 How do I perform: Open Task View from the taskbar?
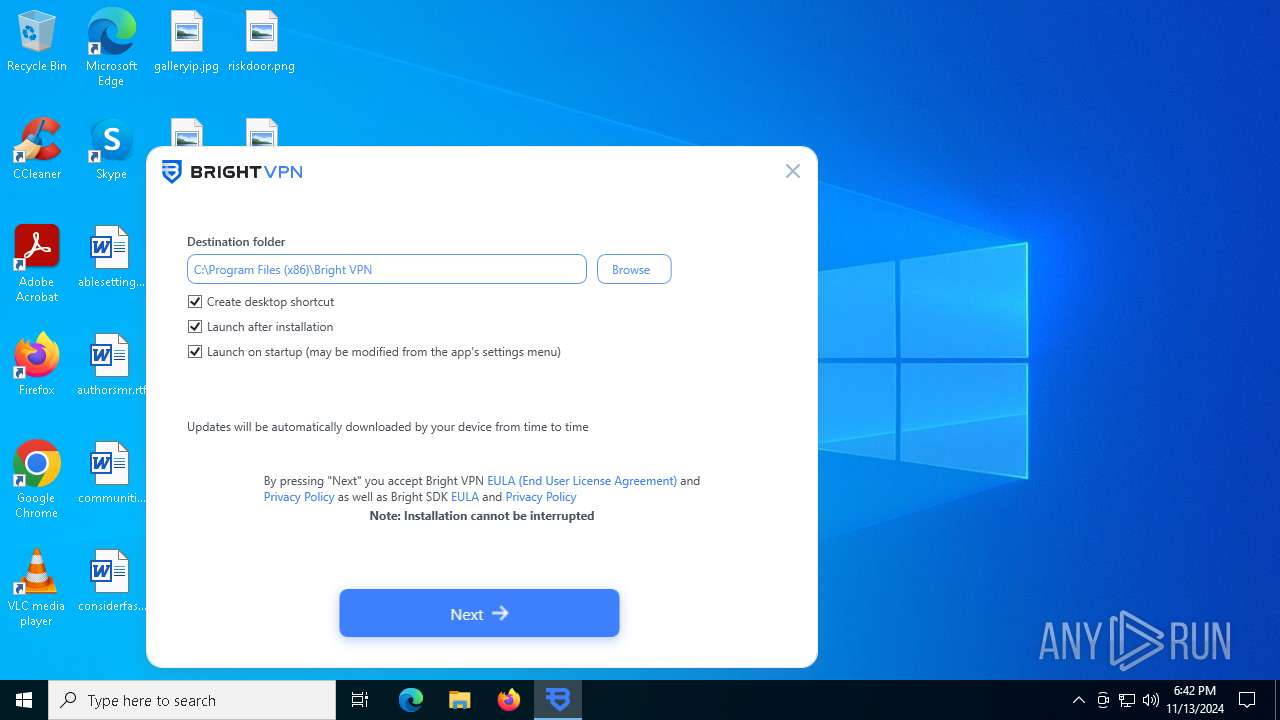click(x=360, y=700)
